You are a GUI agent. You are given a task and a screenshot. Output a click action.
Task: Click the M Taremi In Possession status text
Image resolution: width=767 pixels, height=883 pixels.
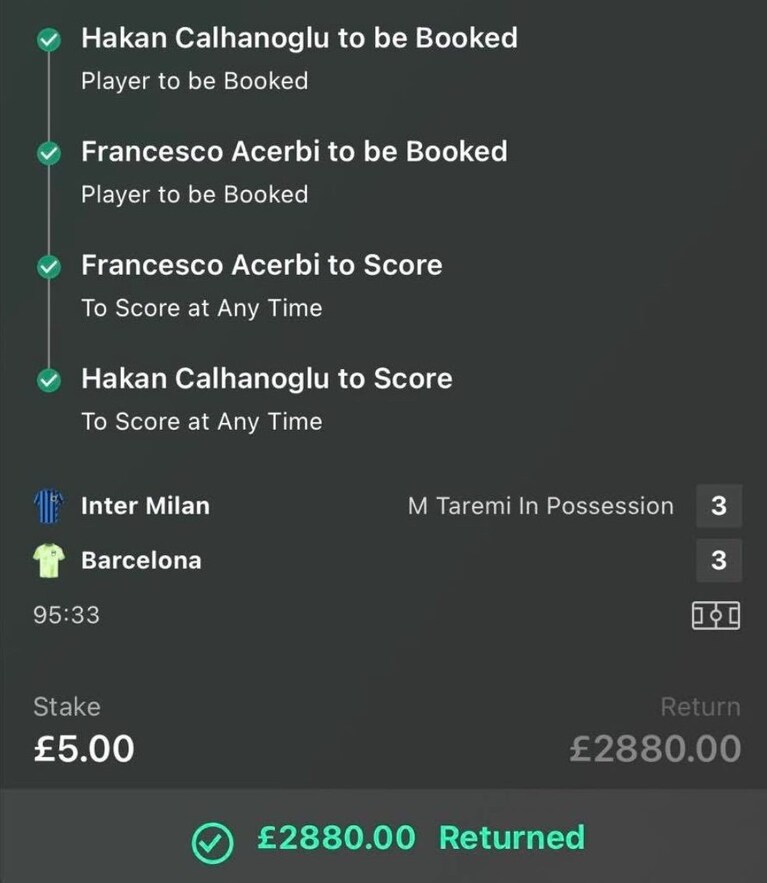(x=541, y=506)
